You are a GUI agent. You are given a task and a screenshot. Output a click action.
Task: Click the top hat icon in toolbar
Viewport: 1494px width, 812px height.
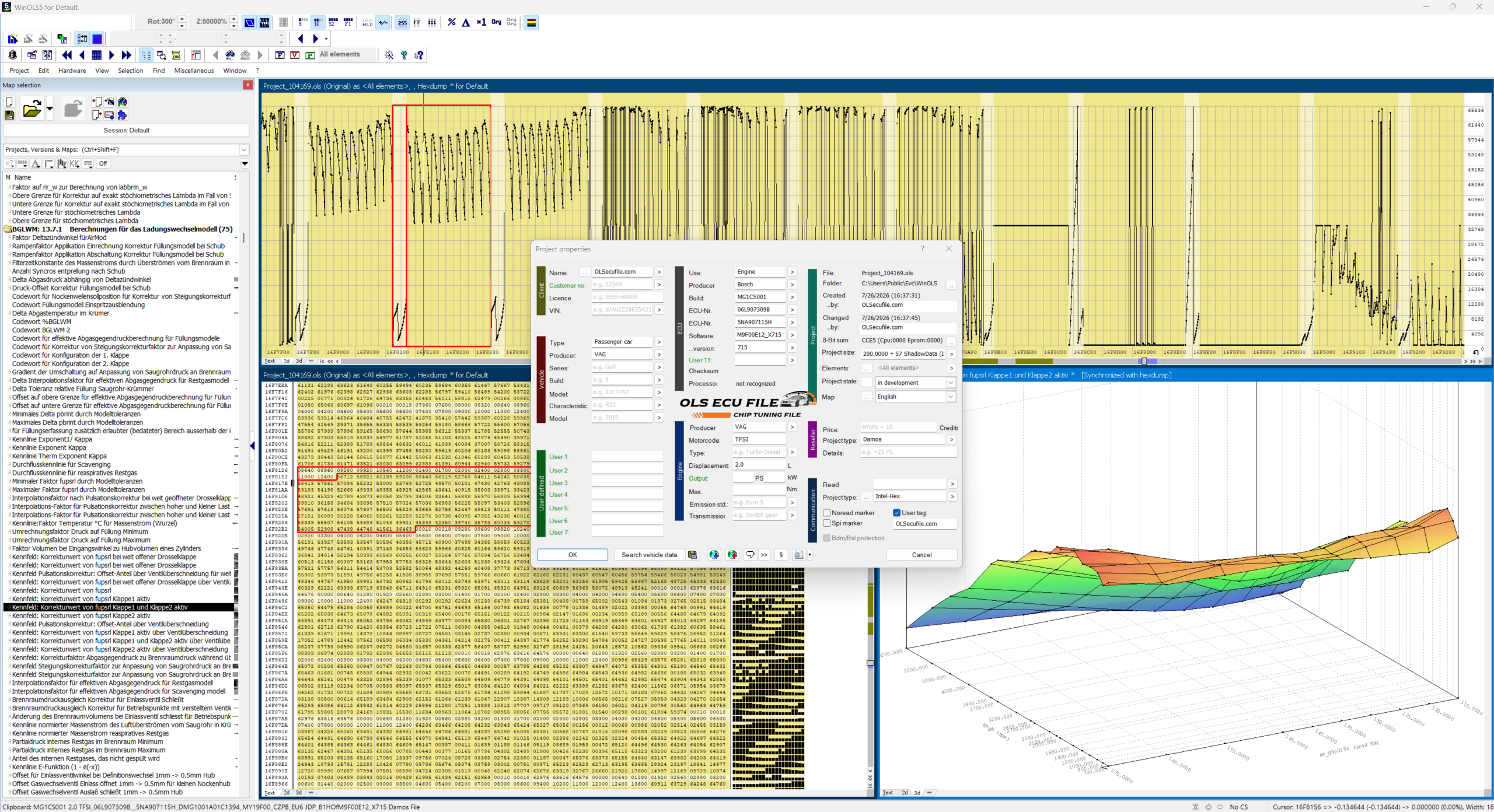tap(13, 55)
